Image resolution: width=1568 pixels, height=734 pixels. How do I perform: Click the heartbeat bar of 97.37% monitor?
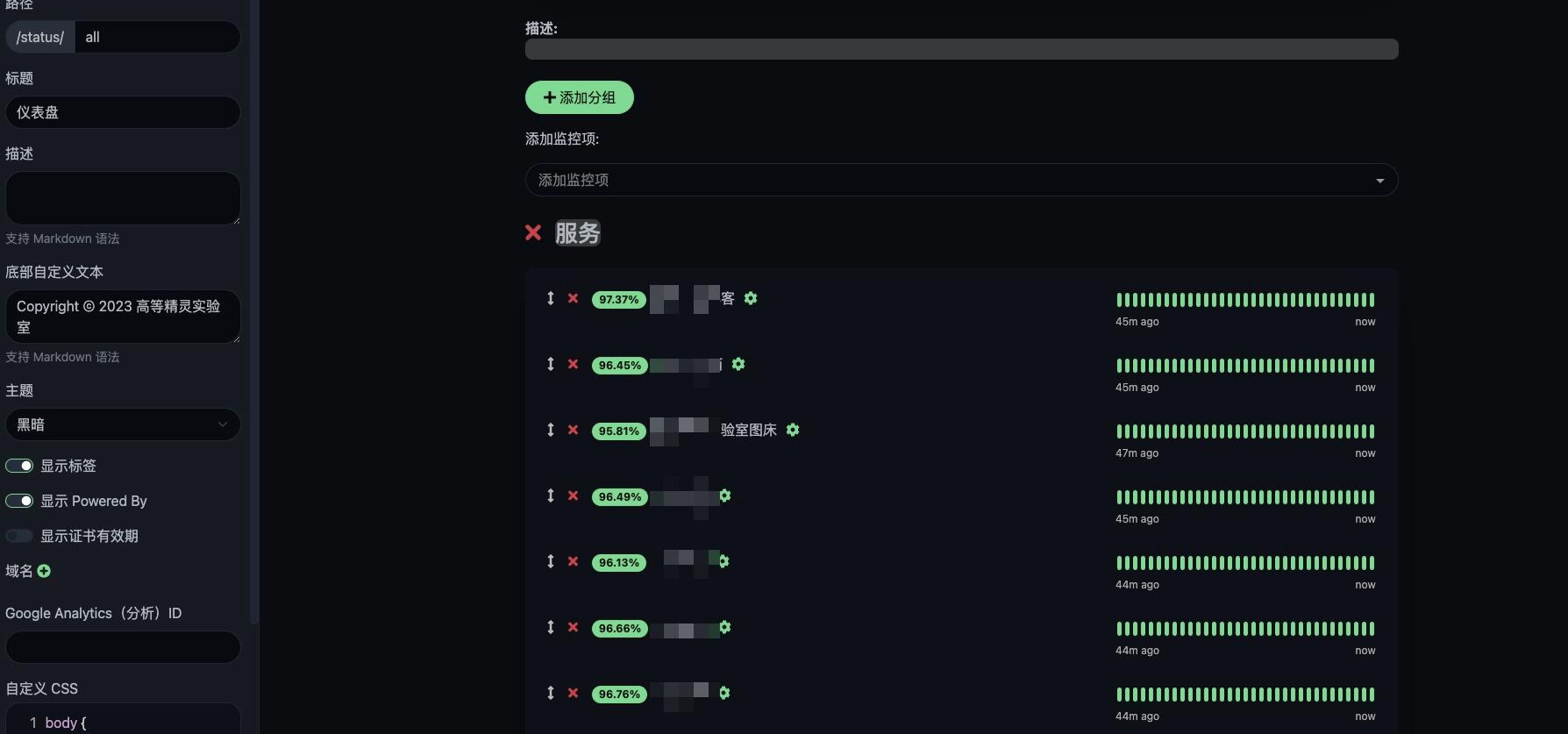(1245, 300)
